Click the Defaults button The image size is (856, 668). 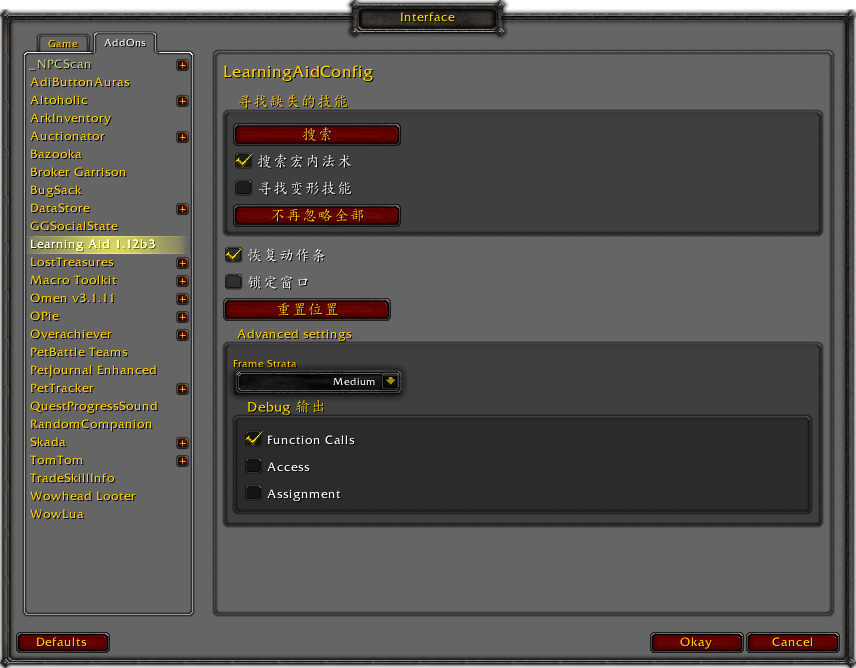tap(62, 642)
